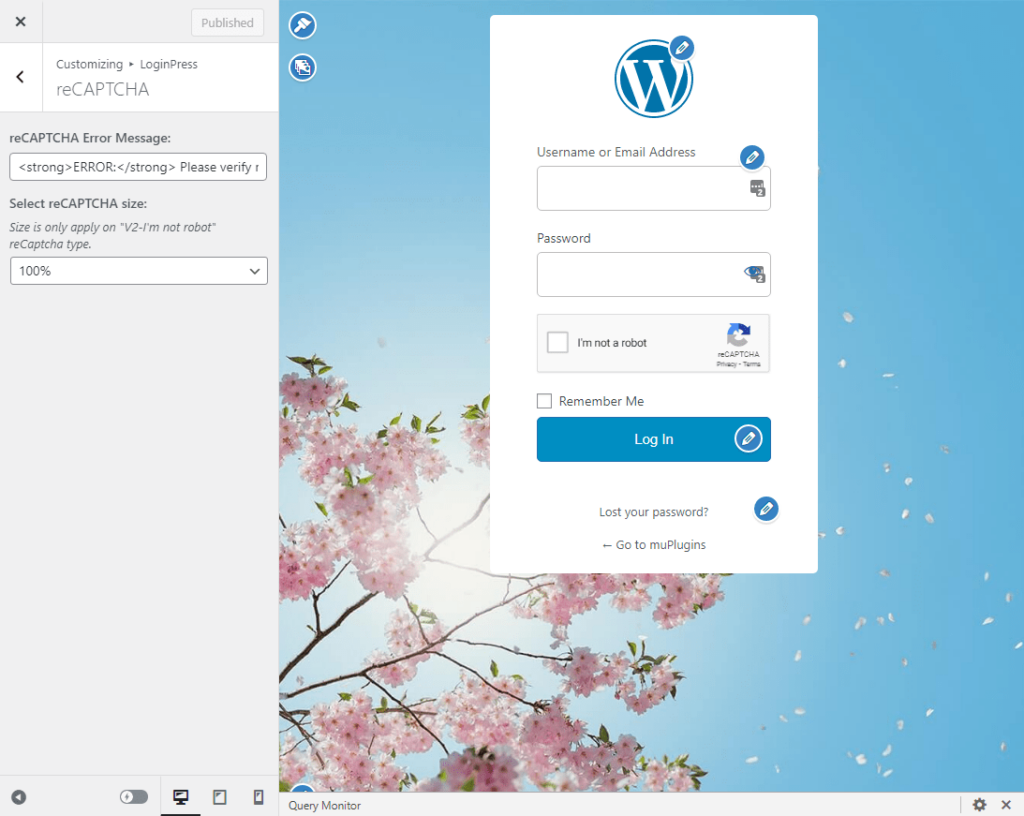Click the pencil icon on the Log In button

tap(748, 439)
